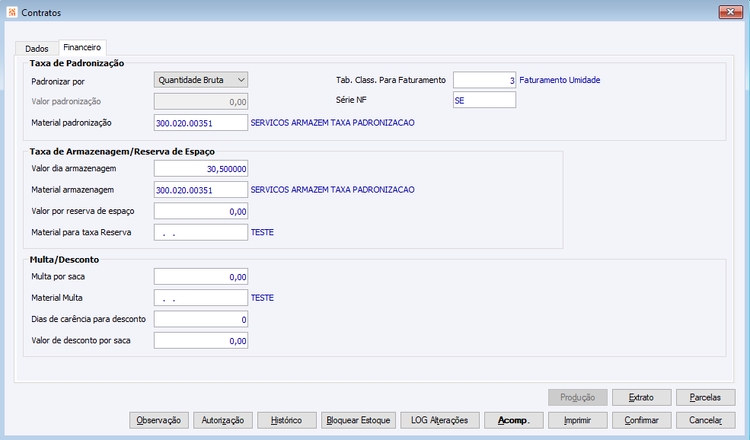Edit the Multa por saca field
Viewport: 750px width, 440px height.
click(201, 276)
